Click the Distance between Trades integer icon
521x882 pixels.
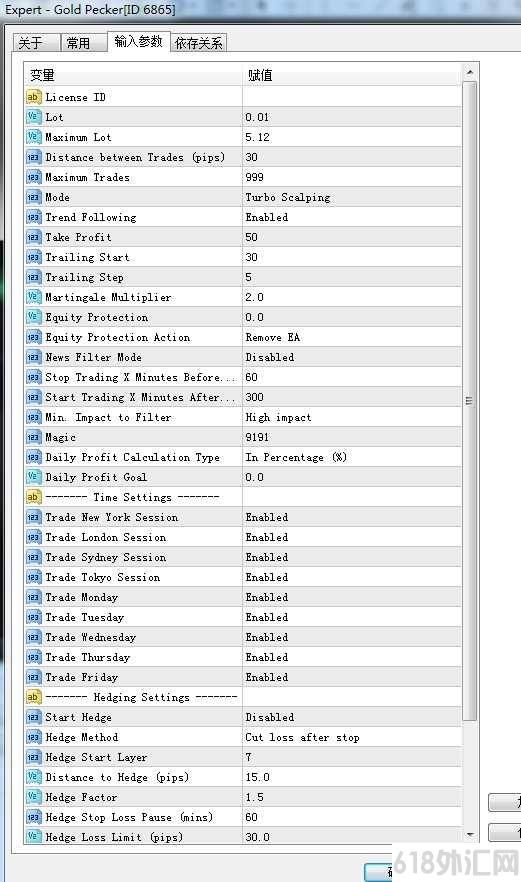(x=33, y=157)
